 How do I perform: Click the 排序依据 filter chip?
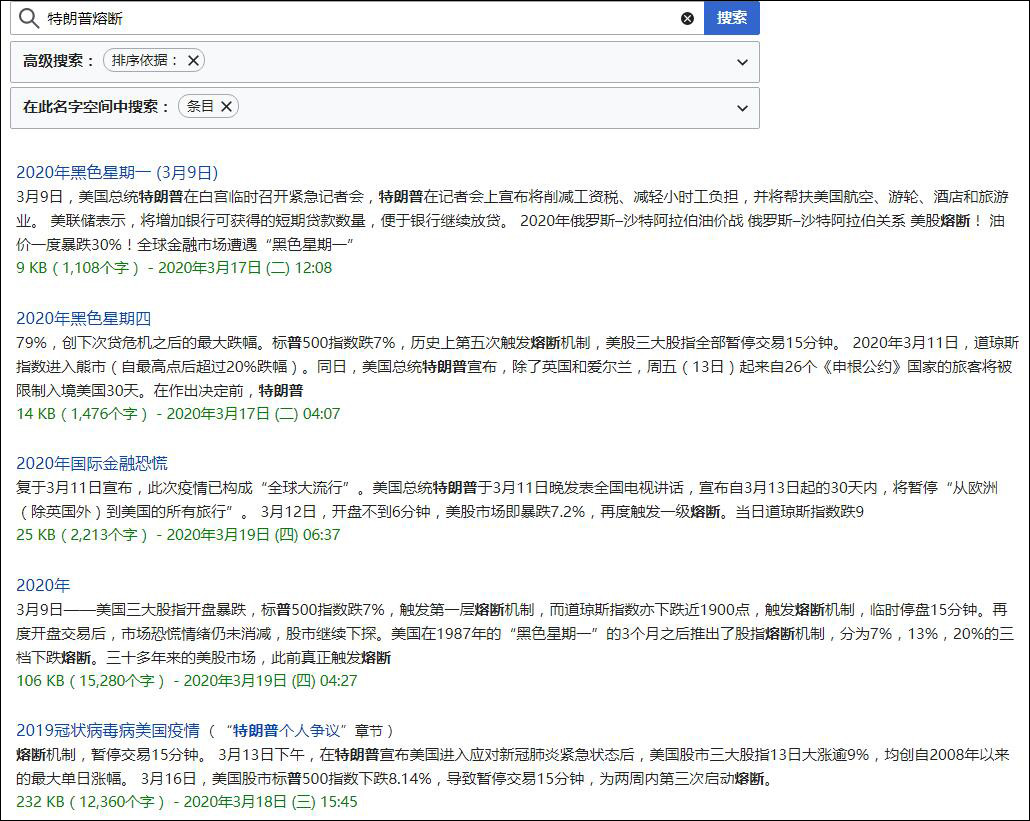click(x=144, y=60)
